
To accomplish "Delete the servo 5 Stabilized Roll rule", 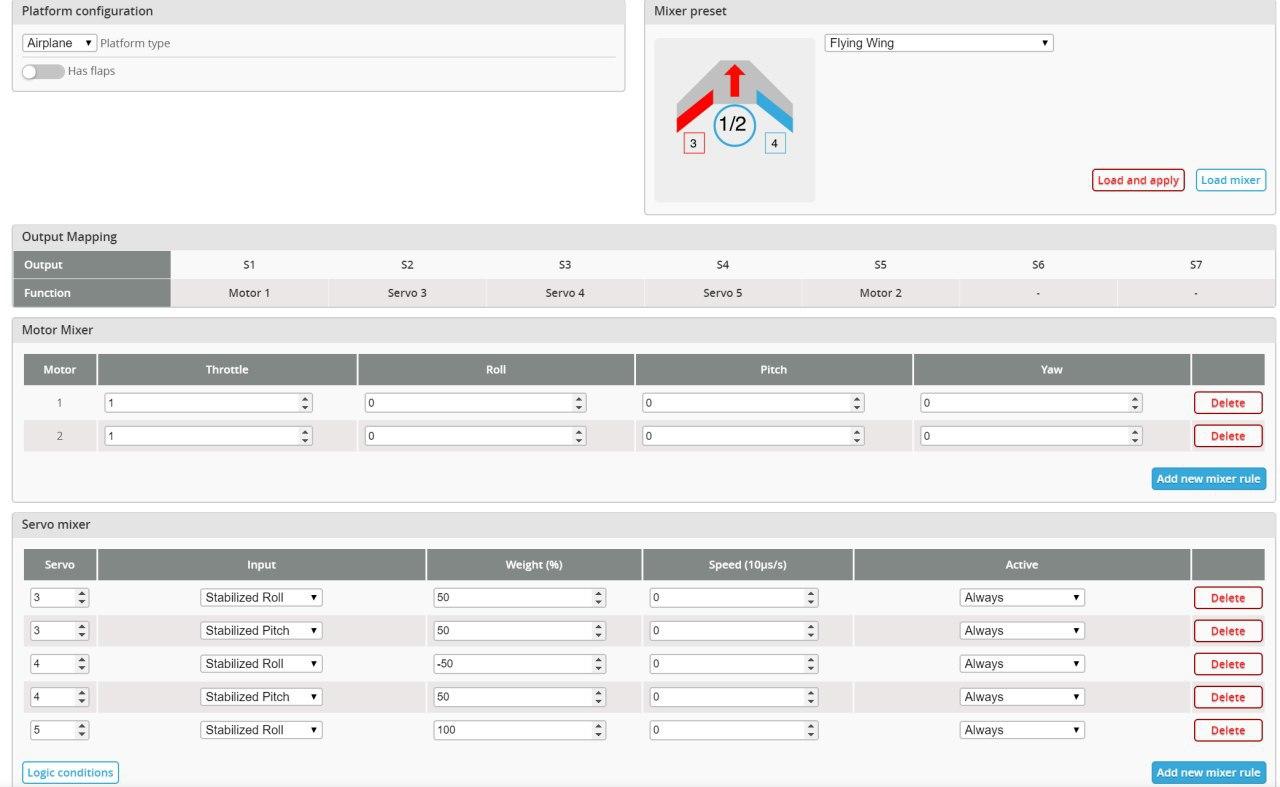I will point(1227,730).
